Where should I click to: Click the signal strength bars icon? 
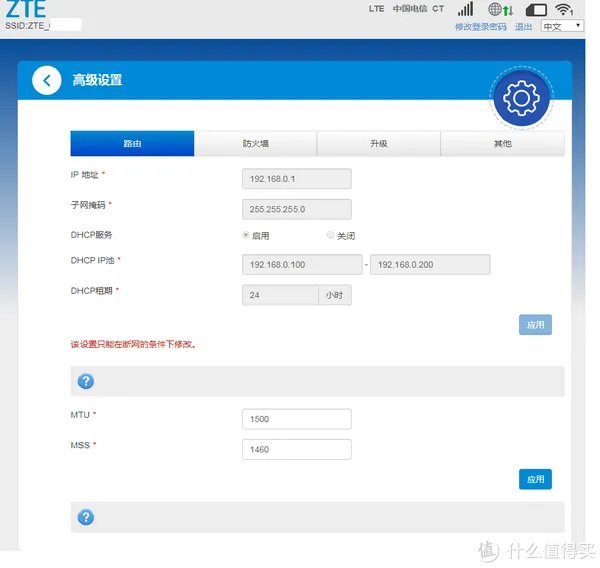point(465,9)
